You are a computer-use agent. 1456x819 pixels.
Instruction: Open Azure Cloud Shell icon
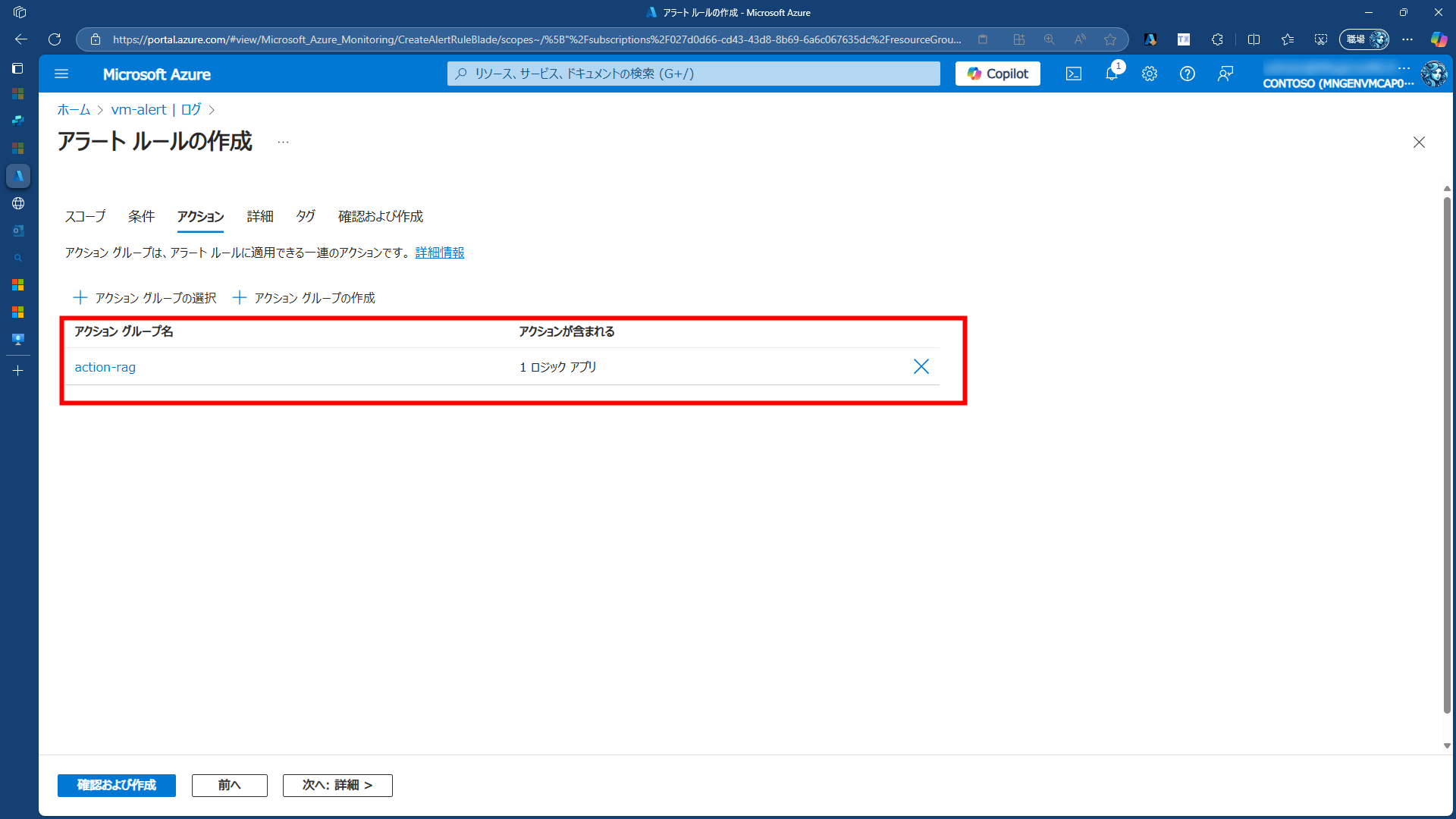[x=1073, y=74]
